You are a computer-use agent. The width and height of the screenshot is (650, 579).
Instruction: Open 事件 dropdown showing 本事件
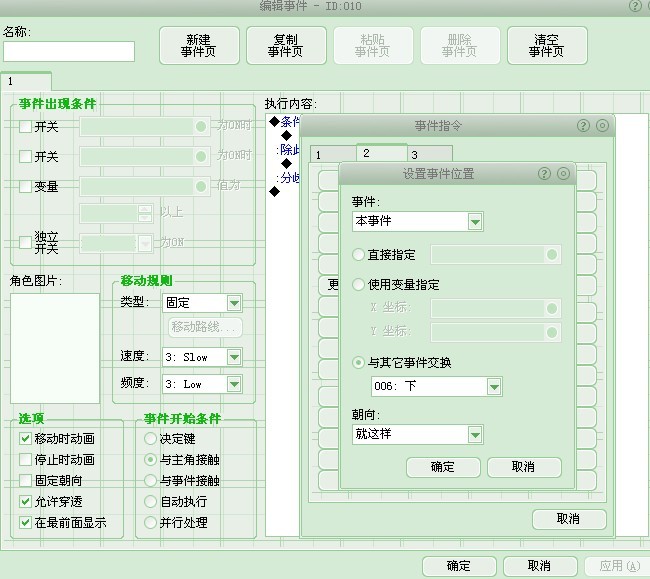(417, 221)
